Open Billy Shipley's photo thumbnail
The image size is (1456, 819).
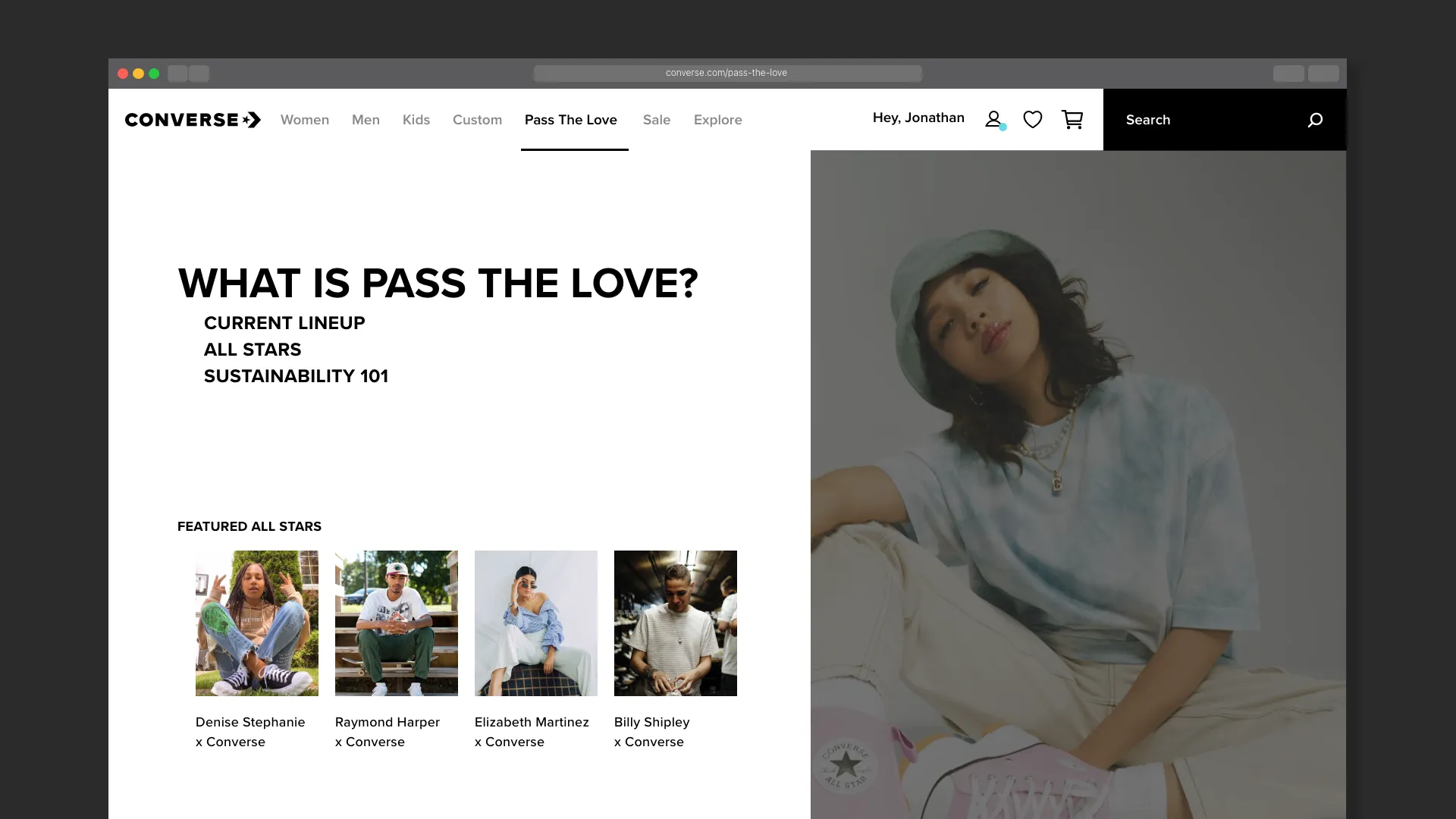(x=676, y=623)
